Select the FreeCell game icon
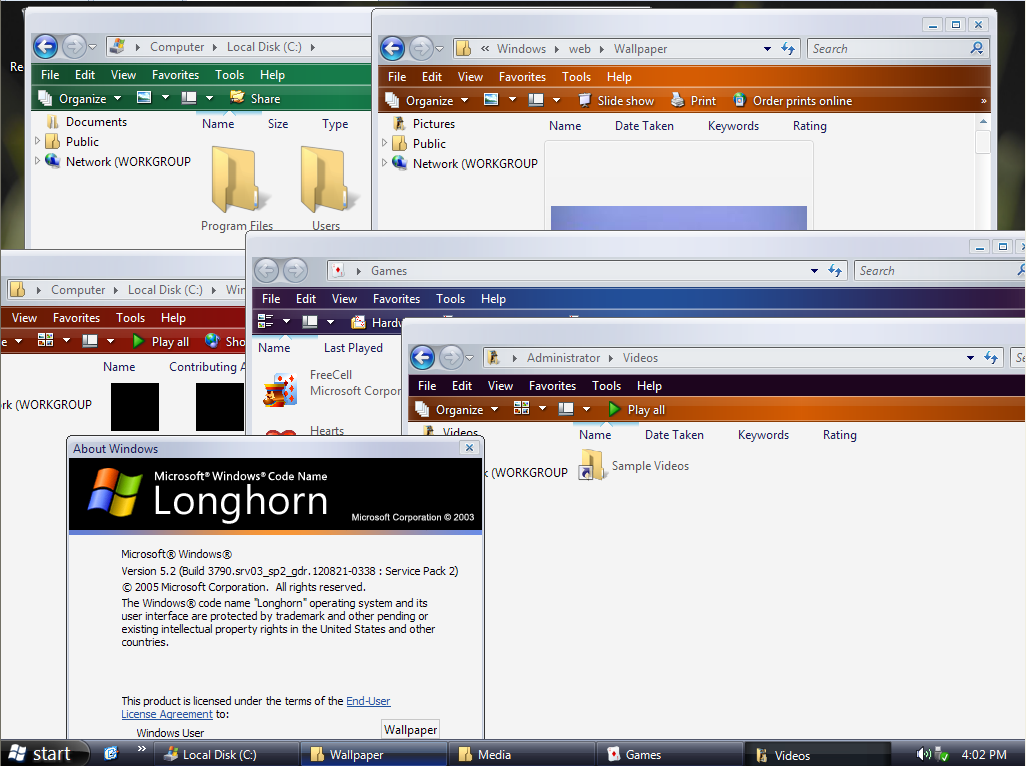Image resolution: width=1026 pixels, height=766 pixels. click(x=280, y=389)
